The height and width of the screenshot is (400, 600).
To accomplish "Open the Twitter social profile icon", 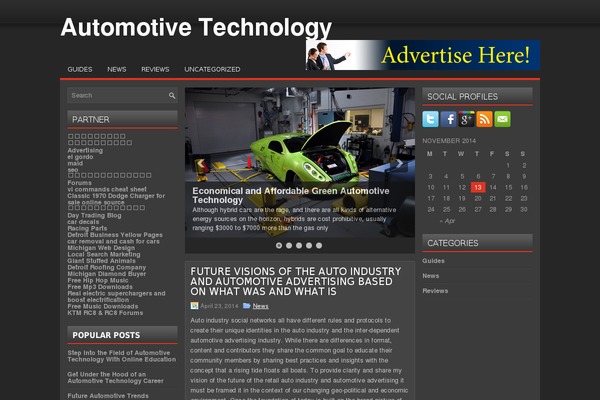I will (430, 119).
